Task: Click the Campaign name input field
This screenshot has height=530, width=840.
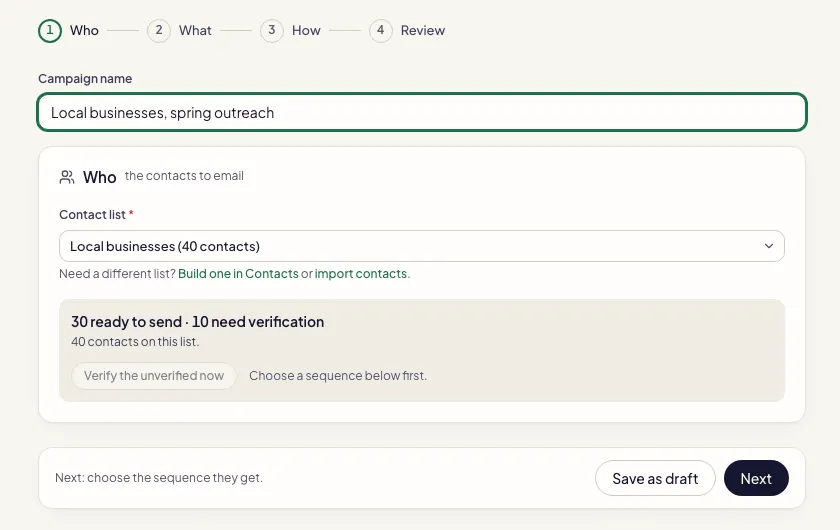Action: (x=422, y=113)
